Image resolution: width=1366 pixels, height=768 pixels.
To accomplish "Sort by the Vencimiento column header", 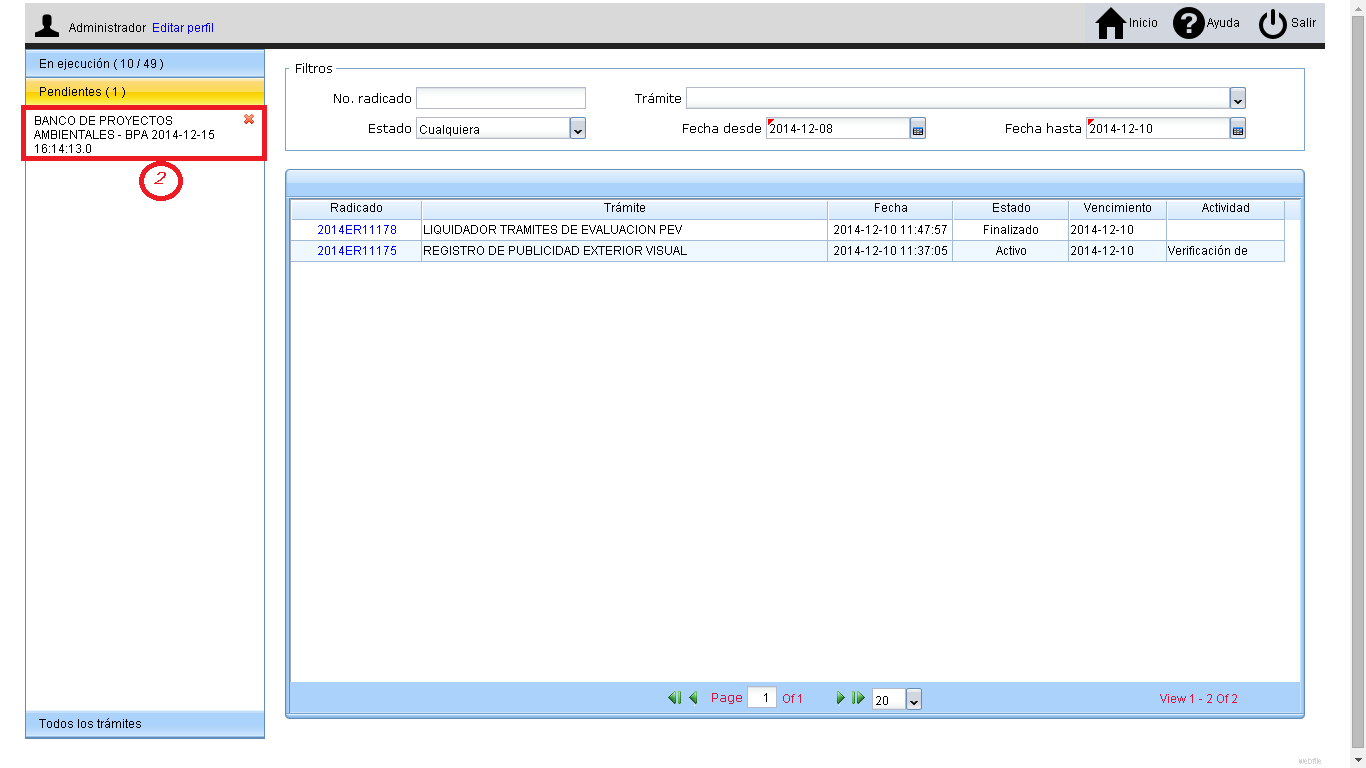I will point(1117,208).
